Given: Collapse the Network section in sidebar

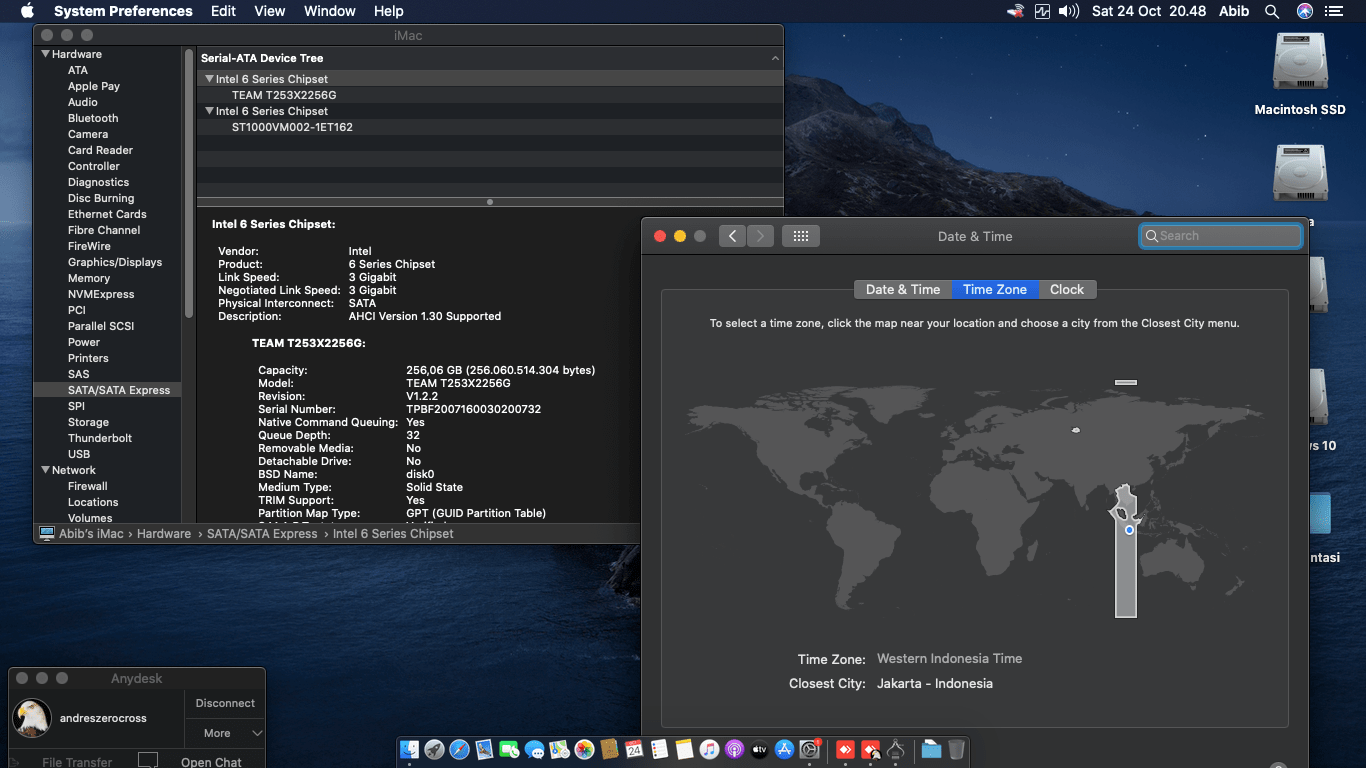Looking at the screenshot, I should (x=45, y=470).
